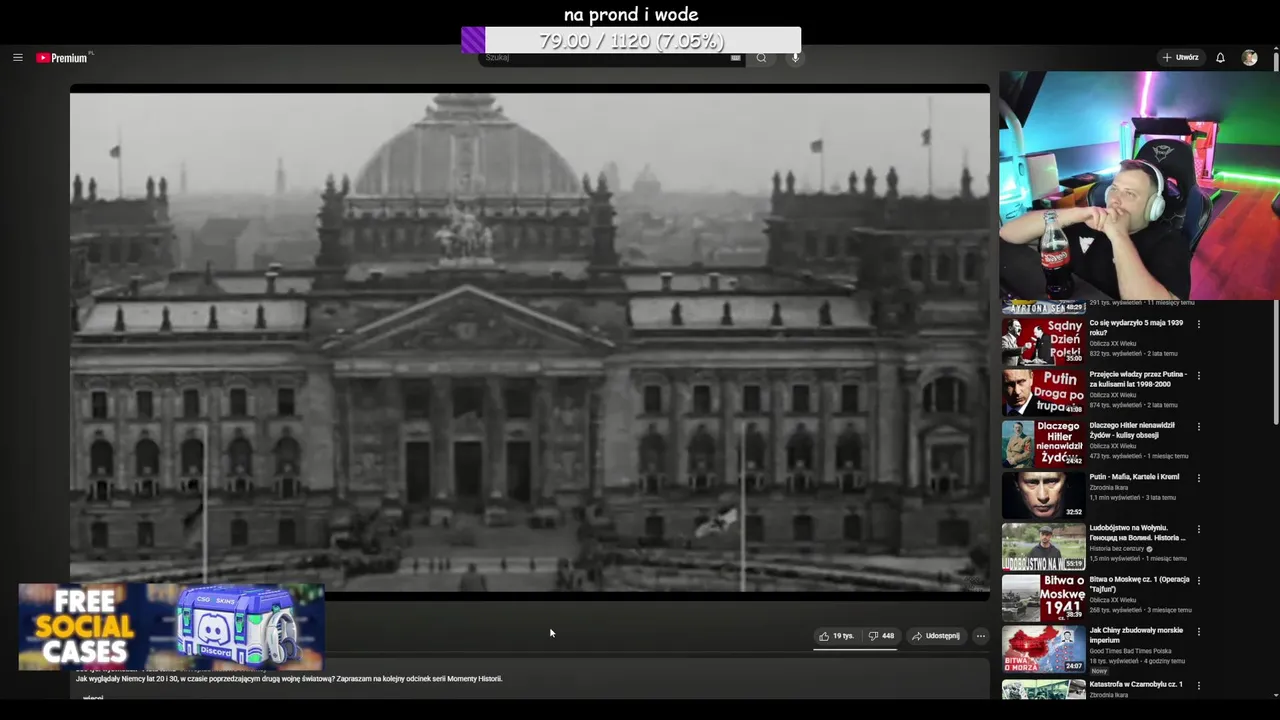Open the Utwórz create menu

click(1181, 58)
